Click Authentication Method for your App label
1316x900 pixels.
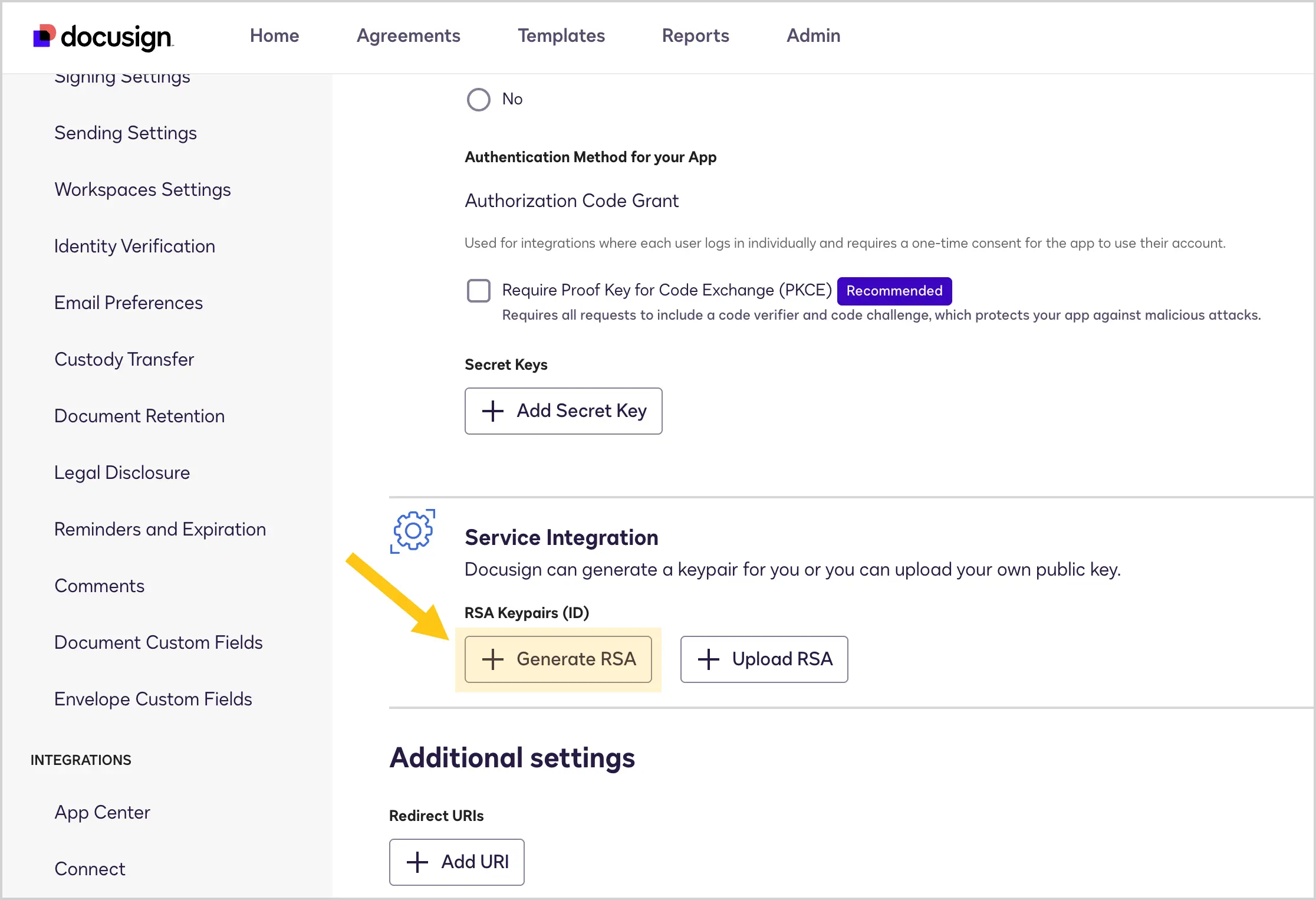[x=590, y=157]
